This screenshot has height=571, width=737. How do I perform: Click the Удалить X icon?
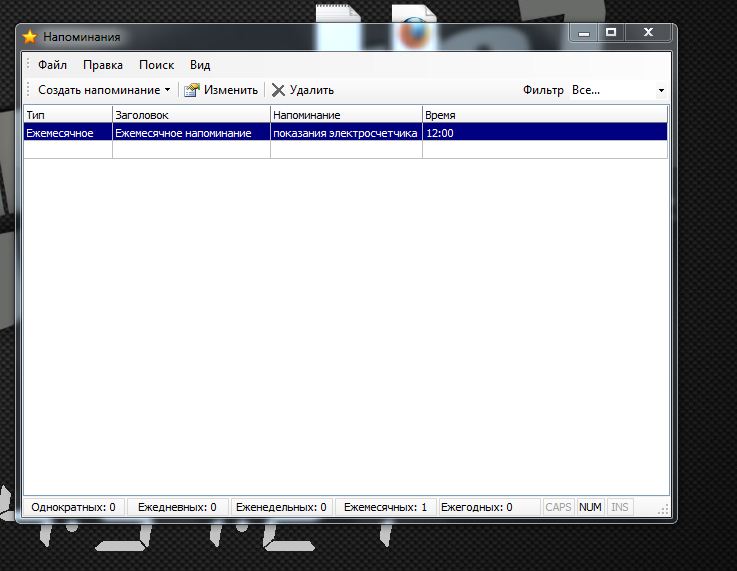pyautogui.click(x=278, y=90)
